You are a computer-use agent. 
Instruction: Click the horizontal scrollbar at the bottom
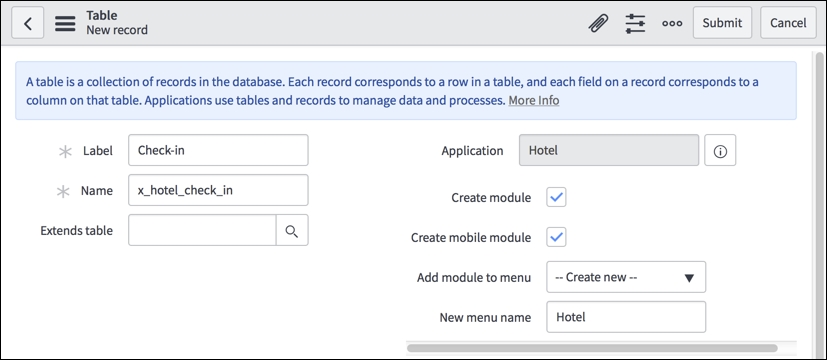(x=592, y=348)
